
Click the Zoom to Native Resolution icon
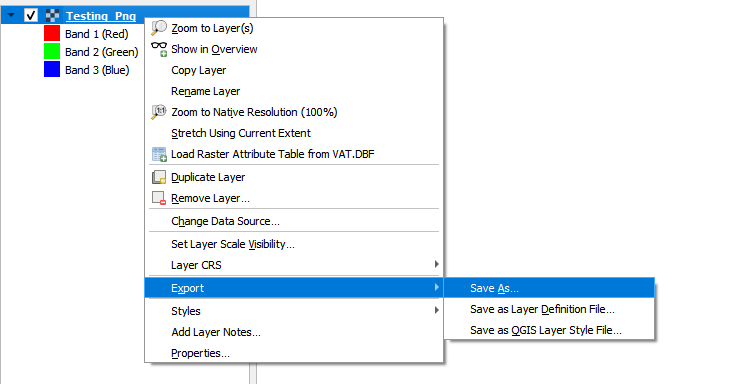click(159, 112)
